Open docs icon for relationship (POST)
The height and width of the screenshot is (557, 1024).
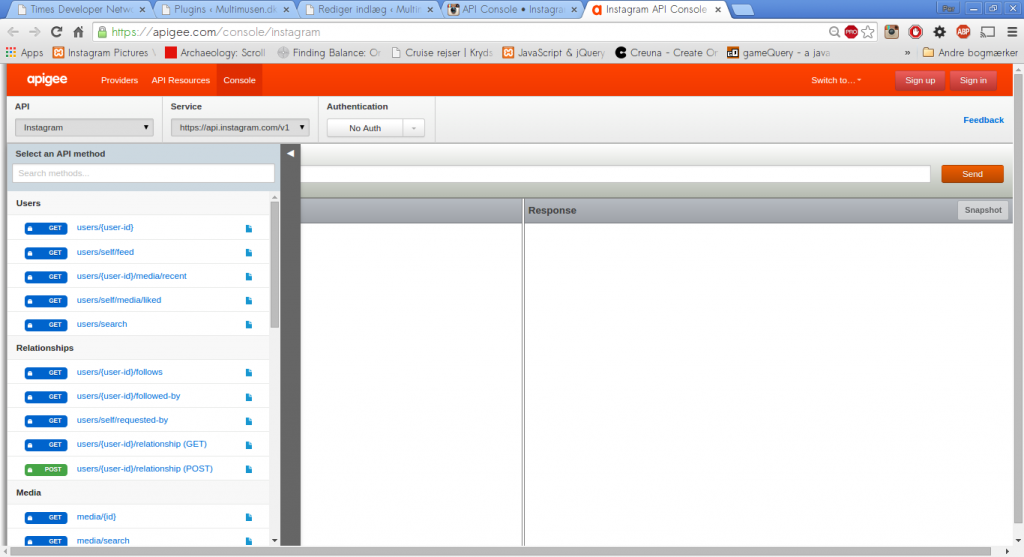pyautogui.click(x=249, y=469)
